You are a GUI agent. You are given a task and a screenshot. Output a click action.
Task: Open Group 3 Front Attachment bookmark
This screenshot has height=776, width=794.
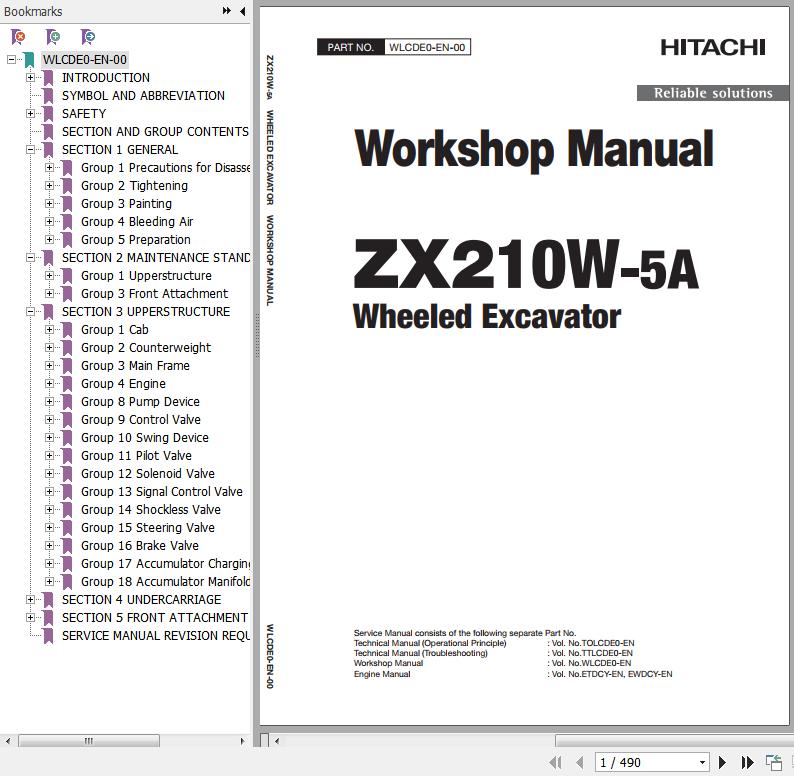coord(154,293)
